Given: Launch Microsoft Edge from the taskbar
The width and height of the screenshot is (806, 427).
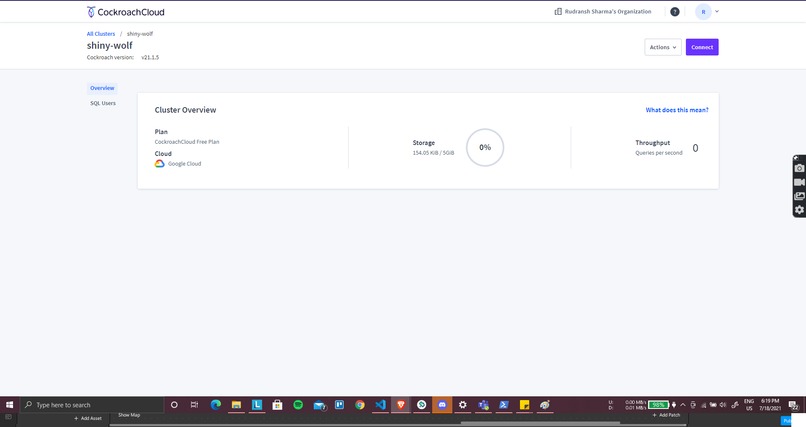Looking at the screenshot, I should pyautogui.click(x=216, y=405).
